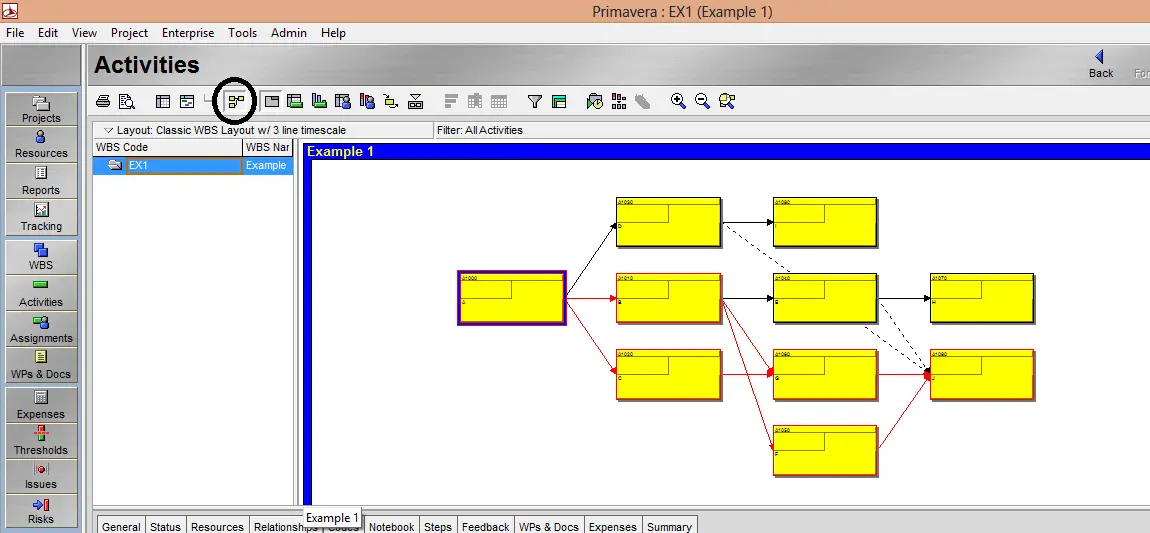This screenshot has height=533, width=1150.
Task: Open Thresholds in the left sidebar
Action: point(41,441)
